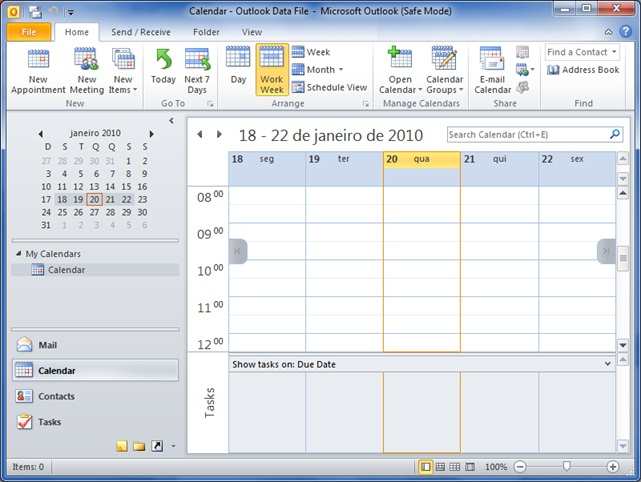Open Contacts in navigation pane
This screenshot has height=482, width=641.
click(96, 396)
